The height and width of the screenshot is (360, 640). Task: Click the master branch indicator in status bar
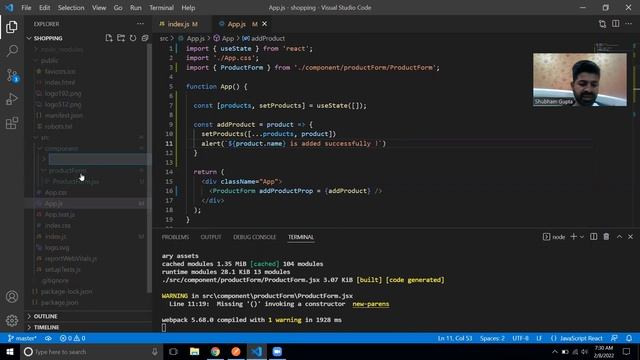click(22, 338)
